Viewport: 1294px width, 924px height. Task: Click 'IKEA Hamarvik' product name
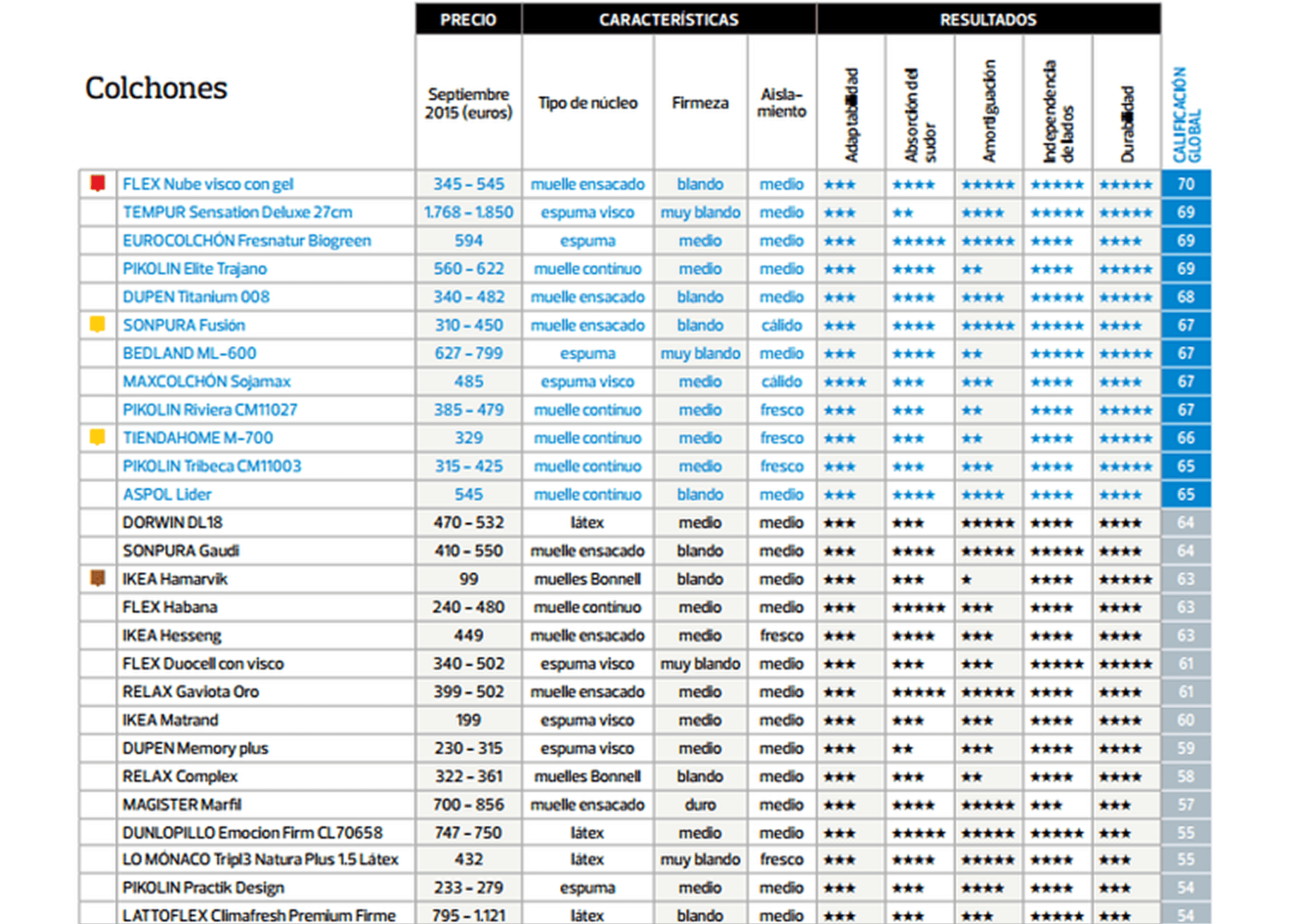tap(174, 579)
